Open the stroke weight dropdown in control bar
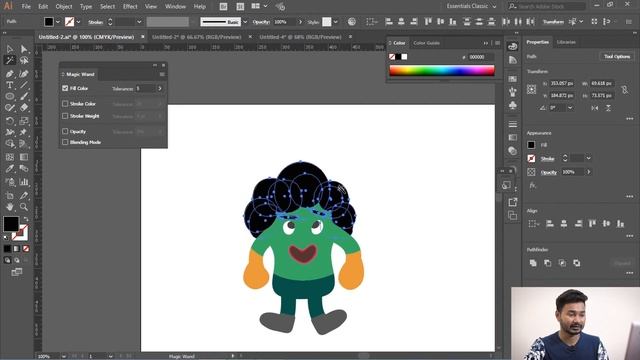 point(139,22)
